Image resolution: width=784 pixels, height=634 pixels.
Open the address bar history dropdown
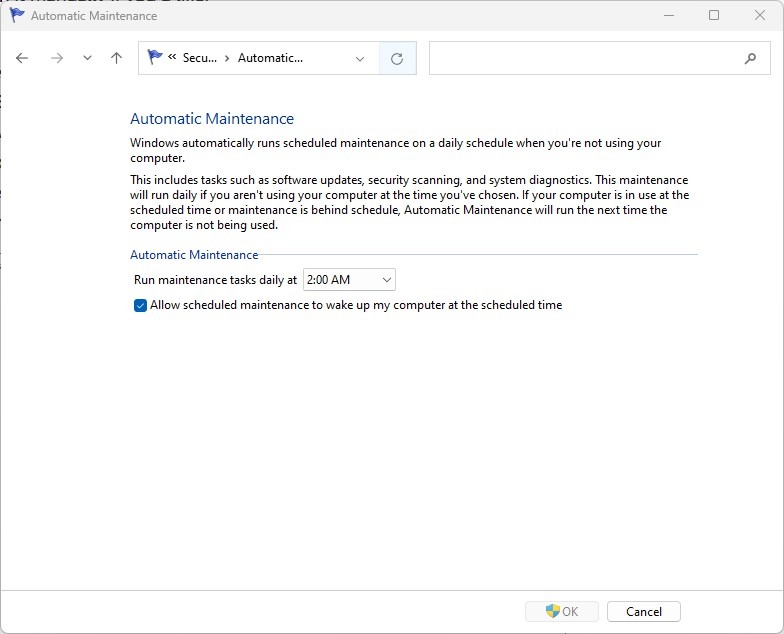click(x=360, y=58)
